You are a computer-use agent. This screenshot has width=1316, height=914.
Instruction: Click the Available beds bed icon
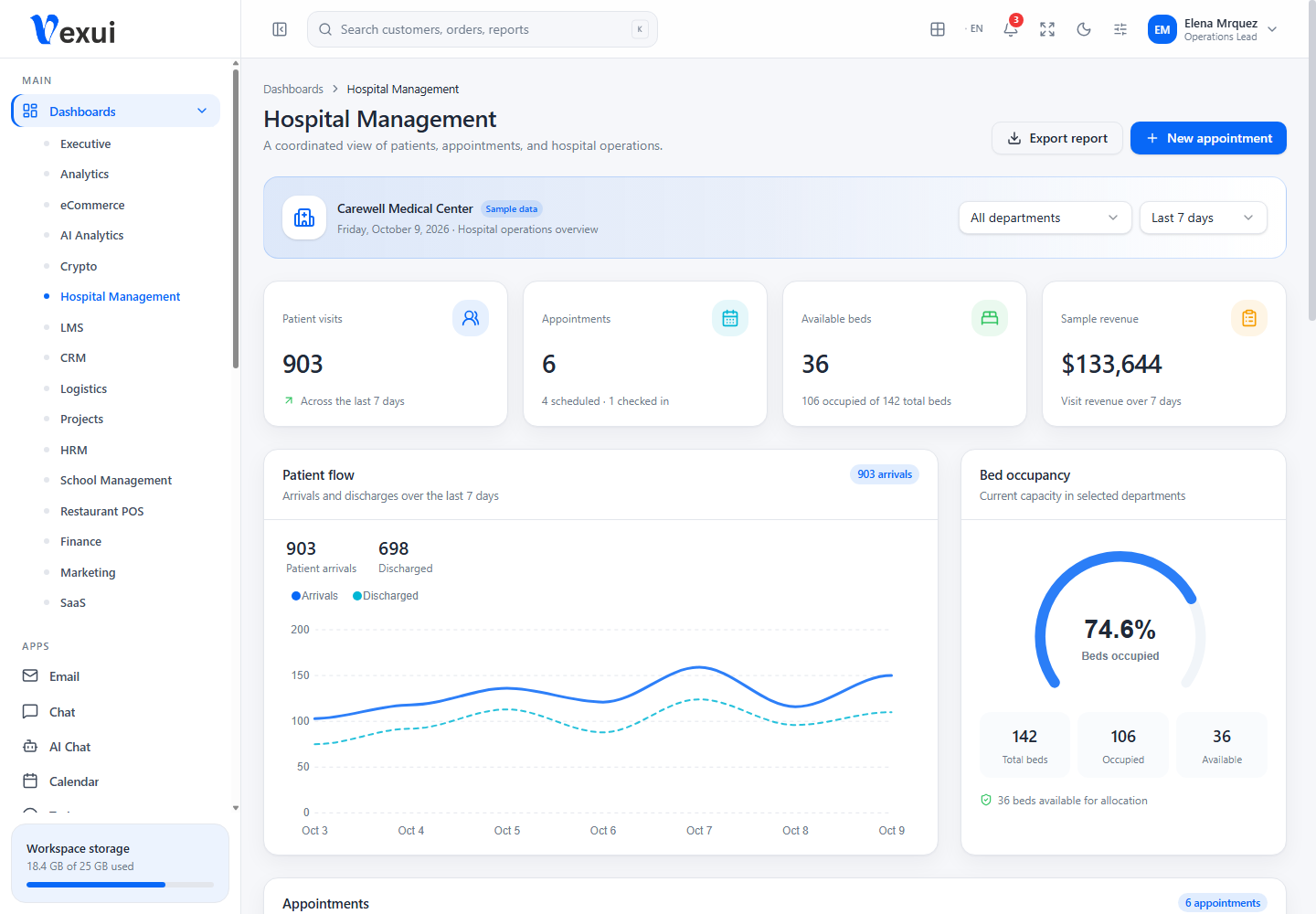click(x=990, y=318)
